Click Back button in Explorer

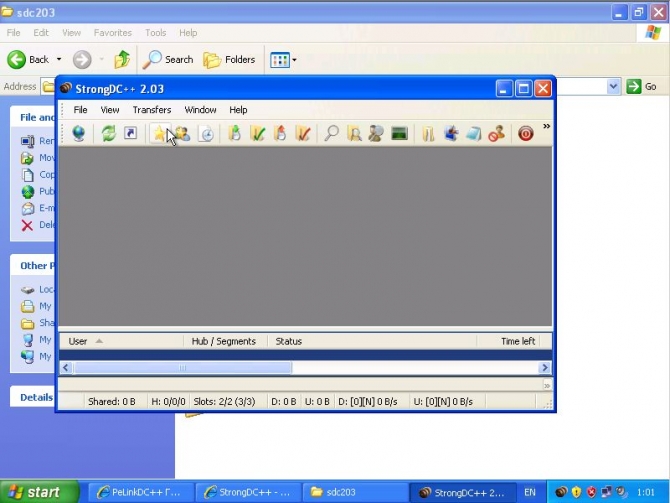point(28,59)
